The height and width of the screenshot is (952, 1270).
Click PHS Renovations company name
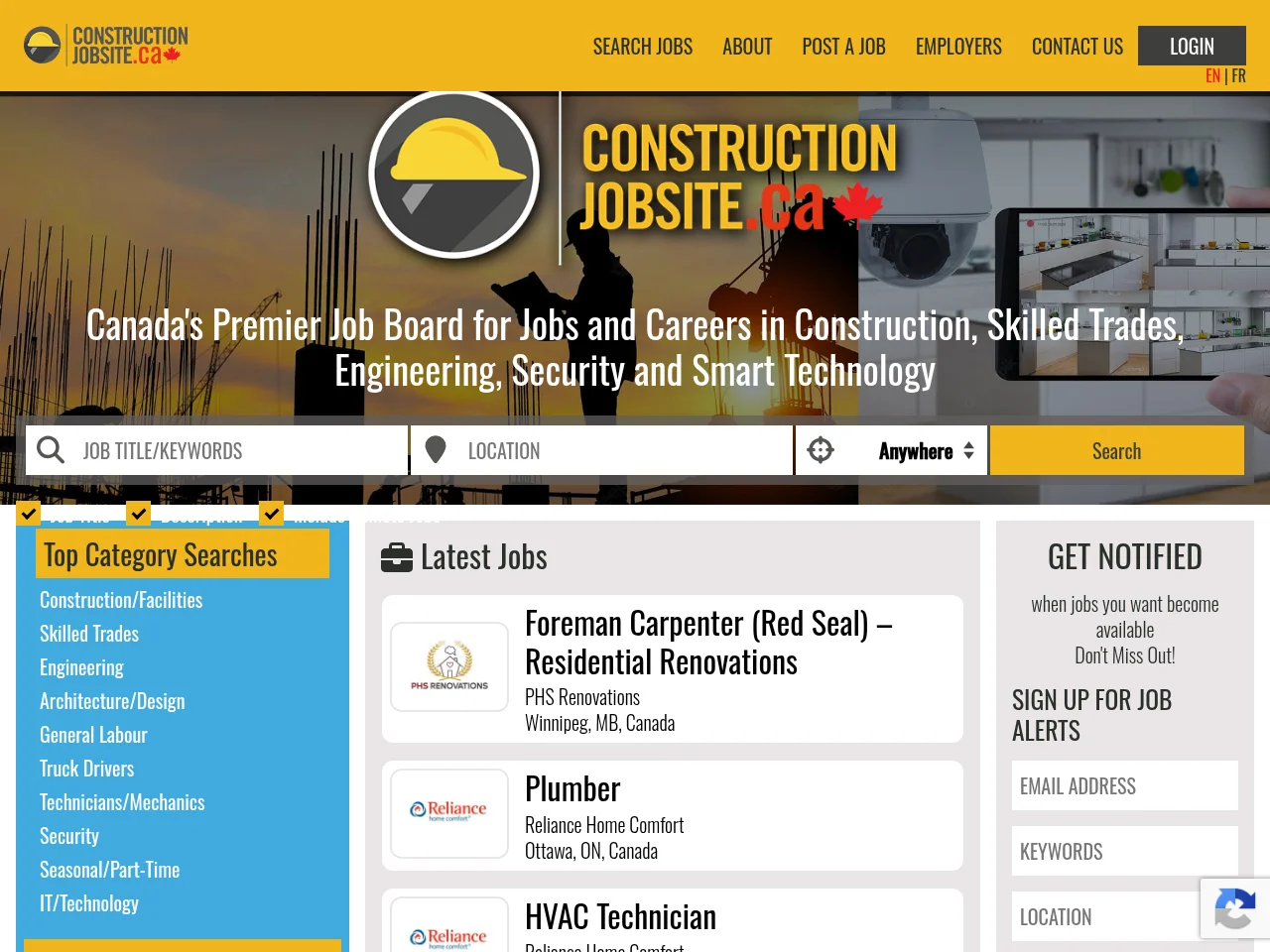click(x=582, y=697)
